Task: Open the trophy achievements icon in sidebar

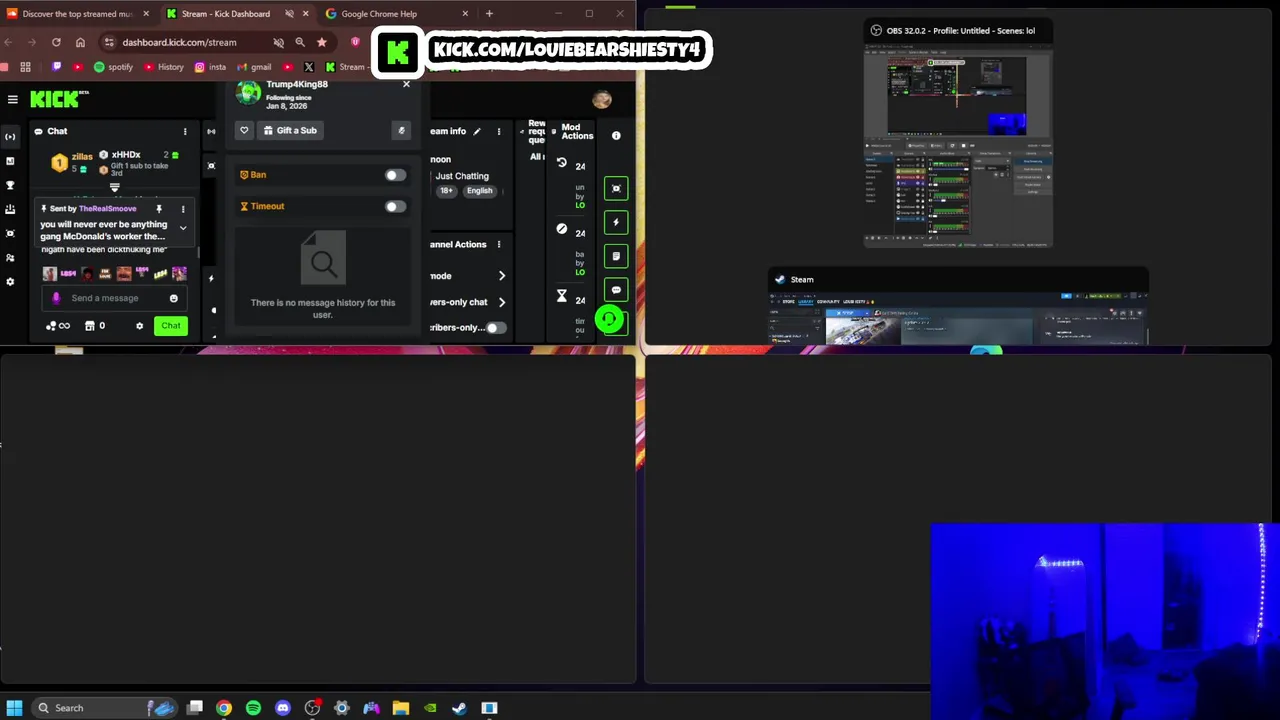Action: 10,185
